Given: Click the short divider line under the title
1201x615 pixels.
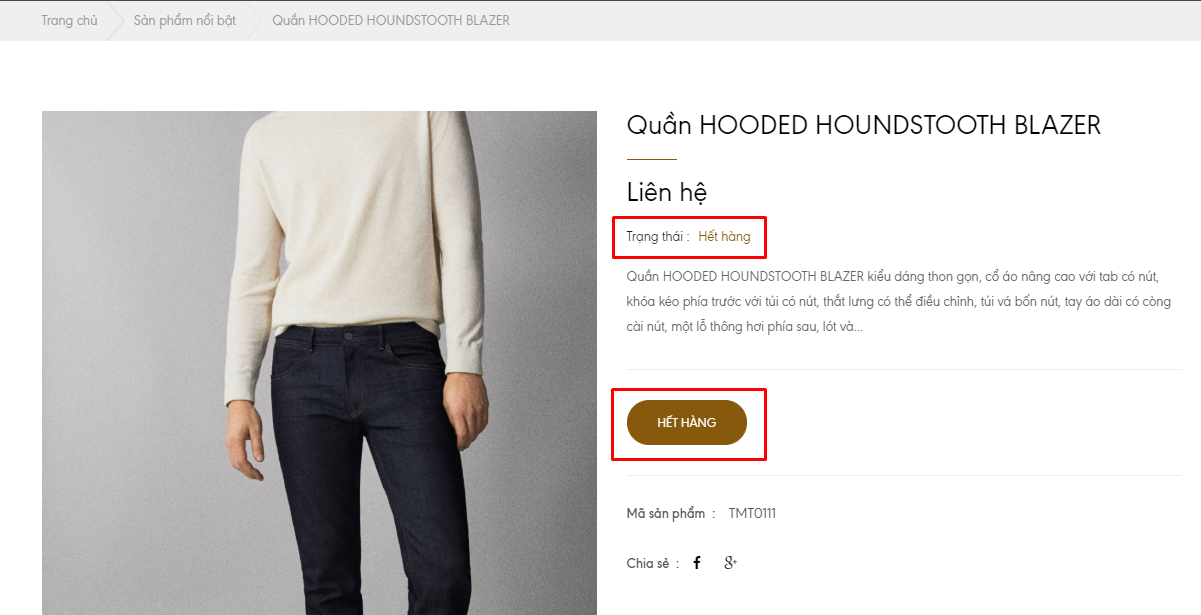Looking at the screenshot, I should [652, 159].
